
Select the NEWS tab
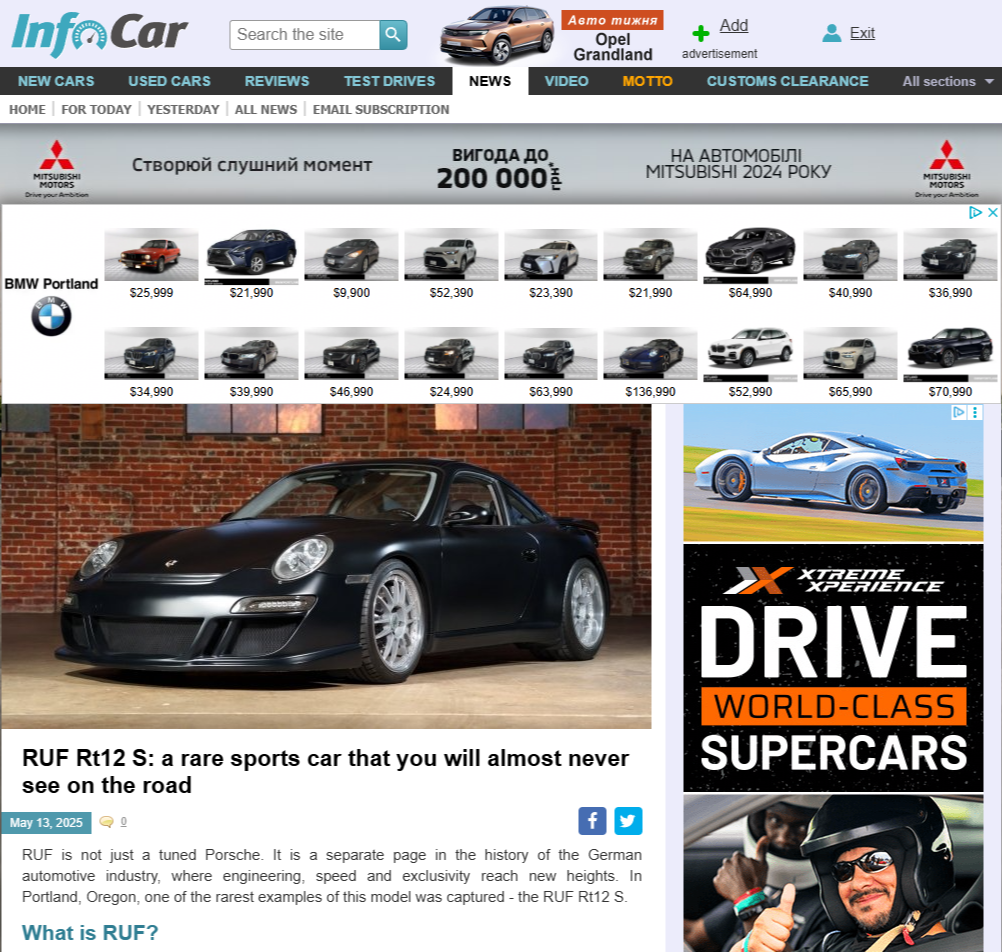490,81
